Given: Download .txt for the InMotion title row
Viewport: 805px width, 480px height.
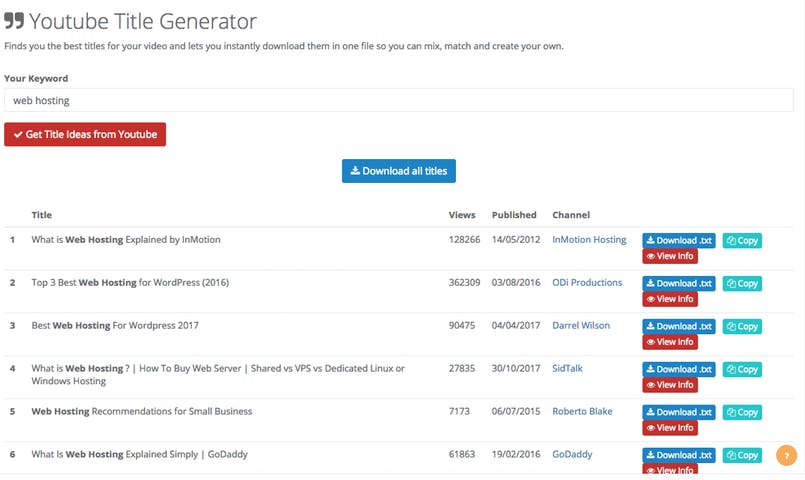Looking at the screenshot, I should pyautogui.click(x=678, y=241).
